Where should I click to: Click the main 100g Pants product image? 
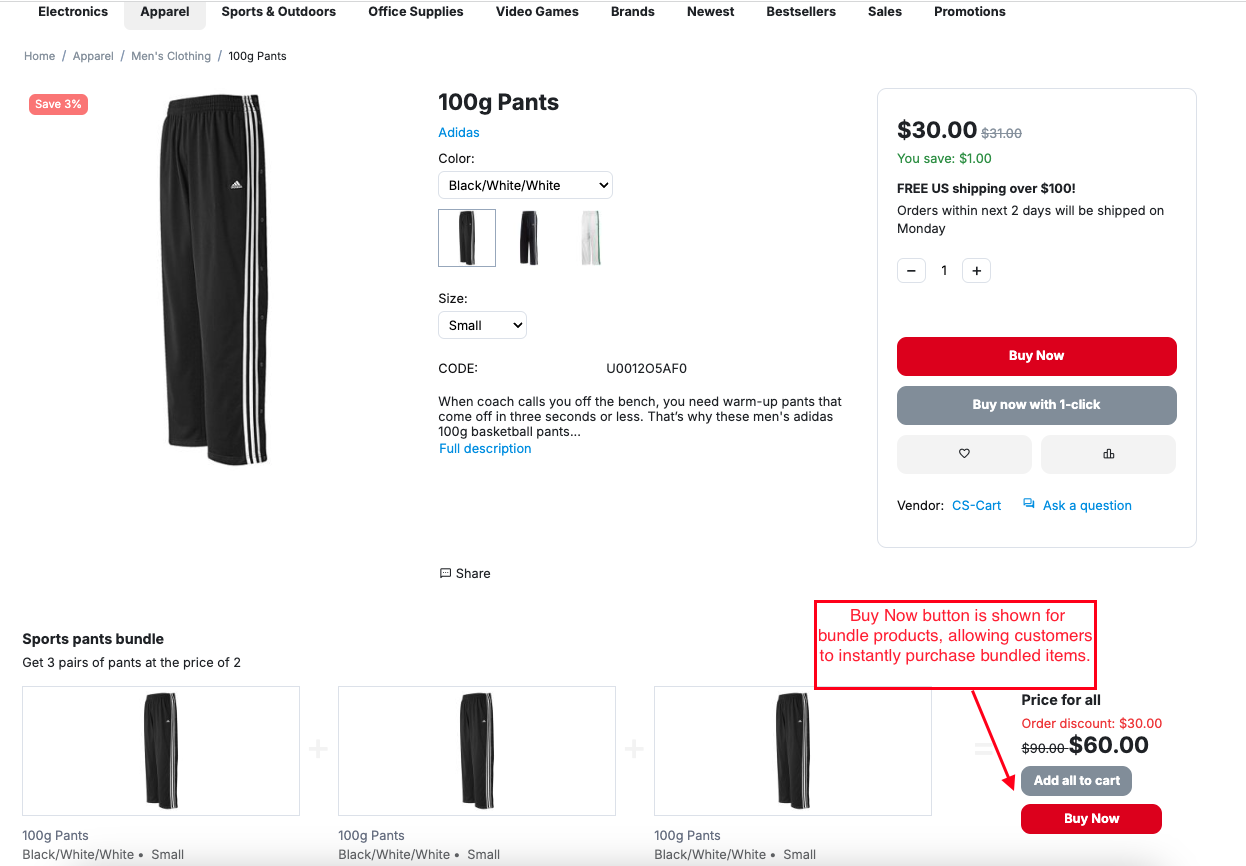point(214,281)
